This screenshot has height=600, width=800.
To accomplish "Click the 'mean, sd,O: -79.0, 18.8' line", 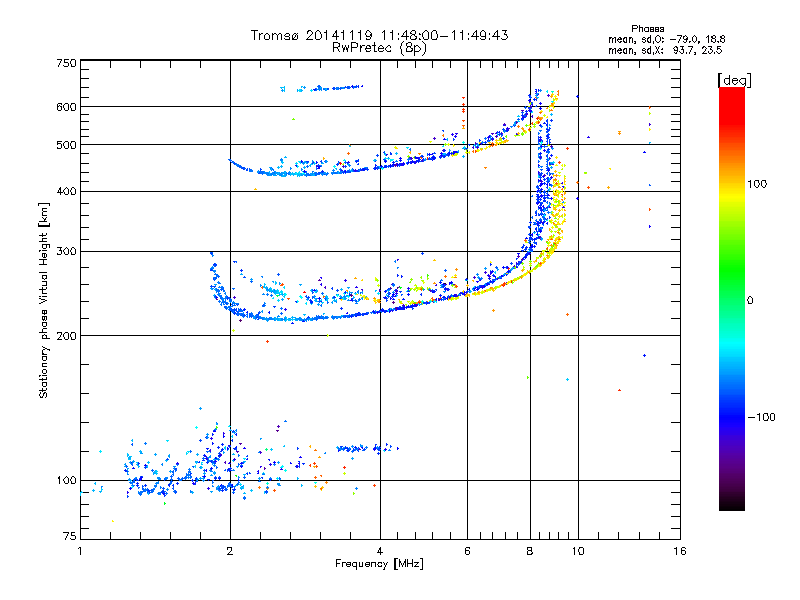I will (x=666, y=39).
